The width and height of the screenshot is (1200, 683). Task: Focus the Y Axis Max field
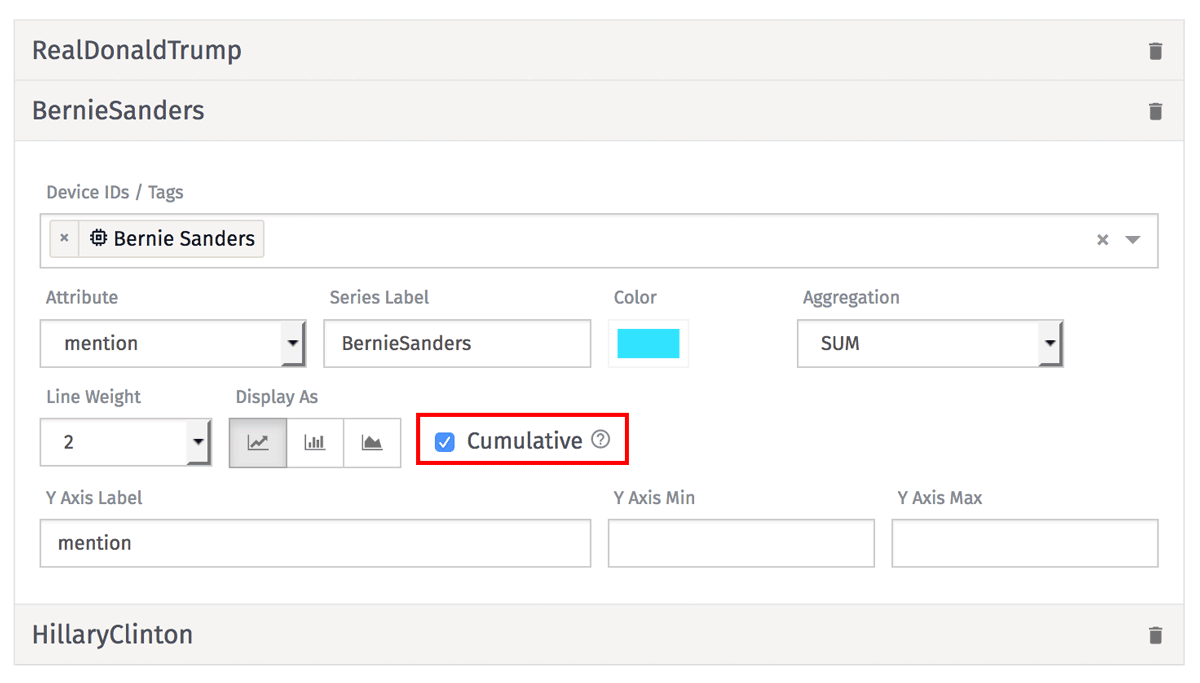[x=1025, y=543]
